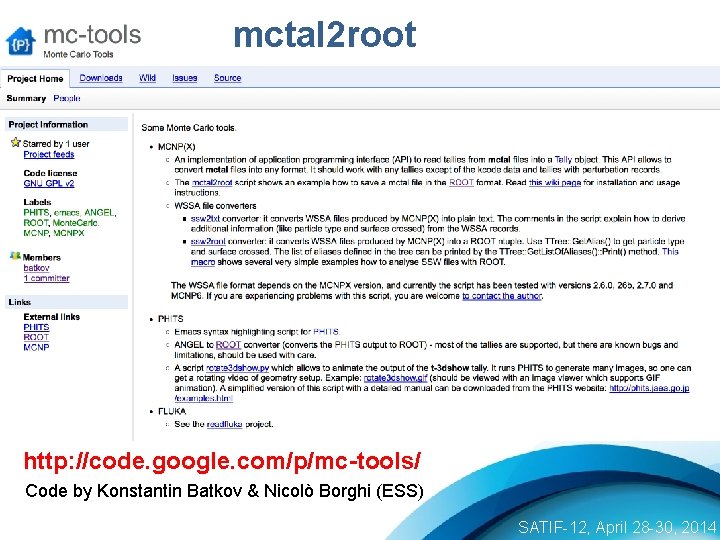Viewport: 720px width, 540px height.
Task: Open the ssw2root converter link
Action: click(x=208, y=241)
